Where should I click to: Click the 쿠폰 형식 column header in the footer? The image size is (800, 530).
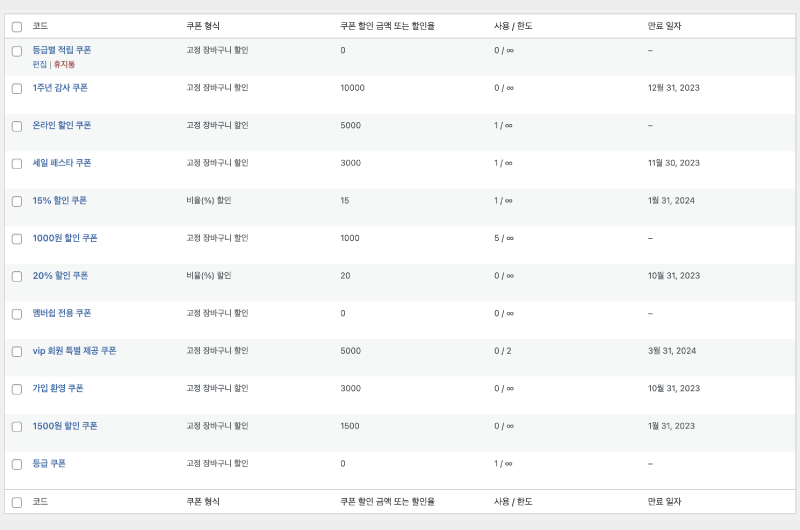pos(203,502)
